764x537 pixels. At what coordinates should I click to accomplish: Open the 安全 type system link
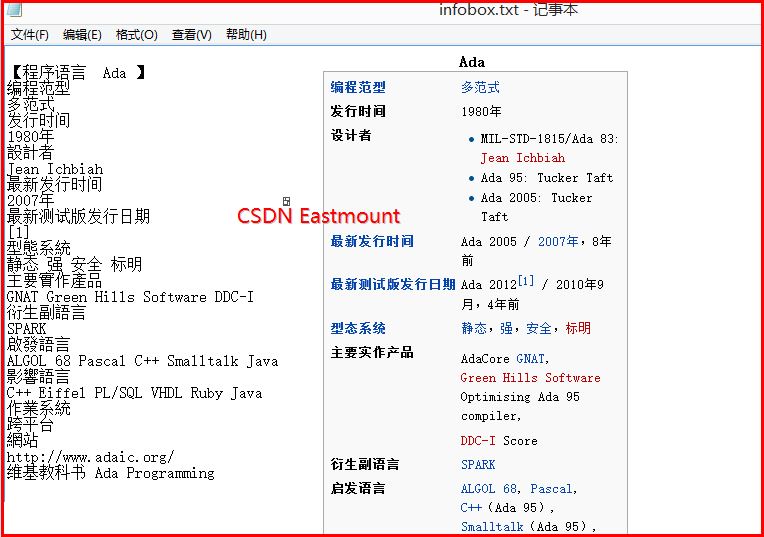pos(538,328)
